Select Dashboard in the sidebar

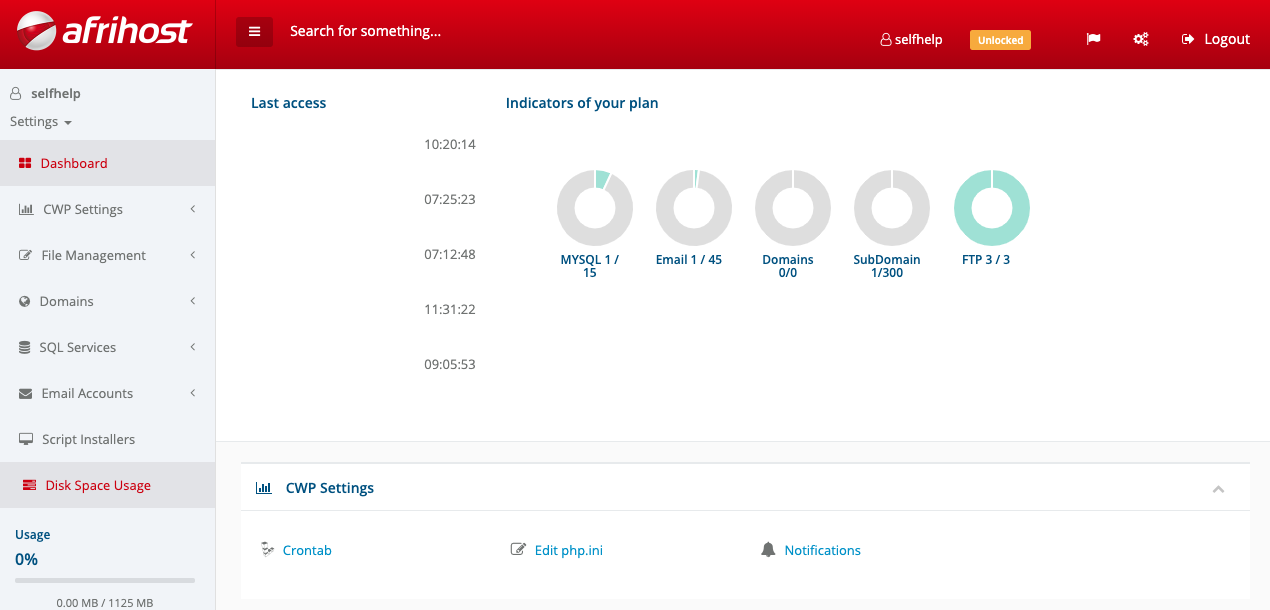[74, 163]
